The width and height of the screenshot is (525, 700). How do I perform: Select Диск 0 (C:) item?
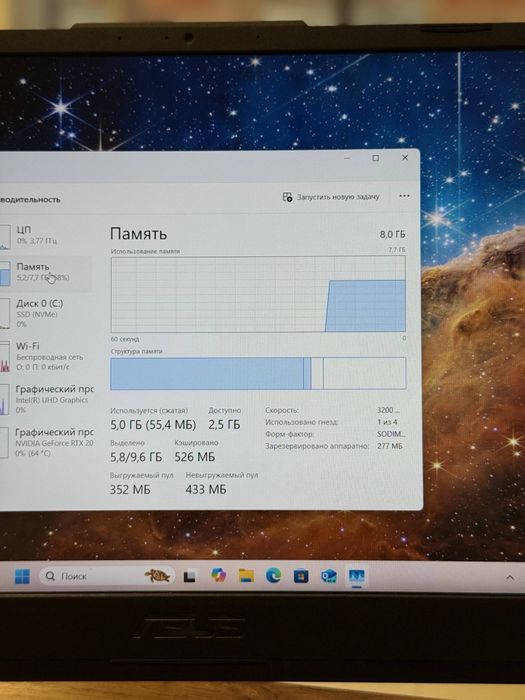(x=46, y=313)
